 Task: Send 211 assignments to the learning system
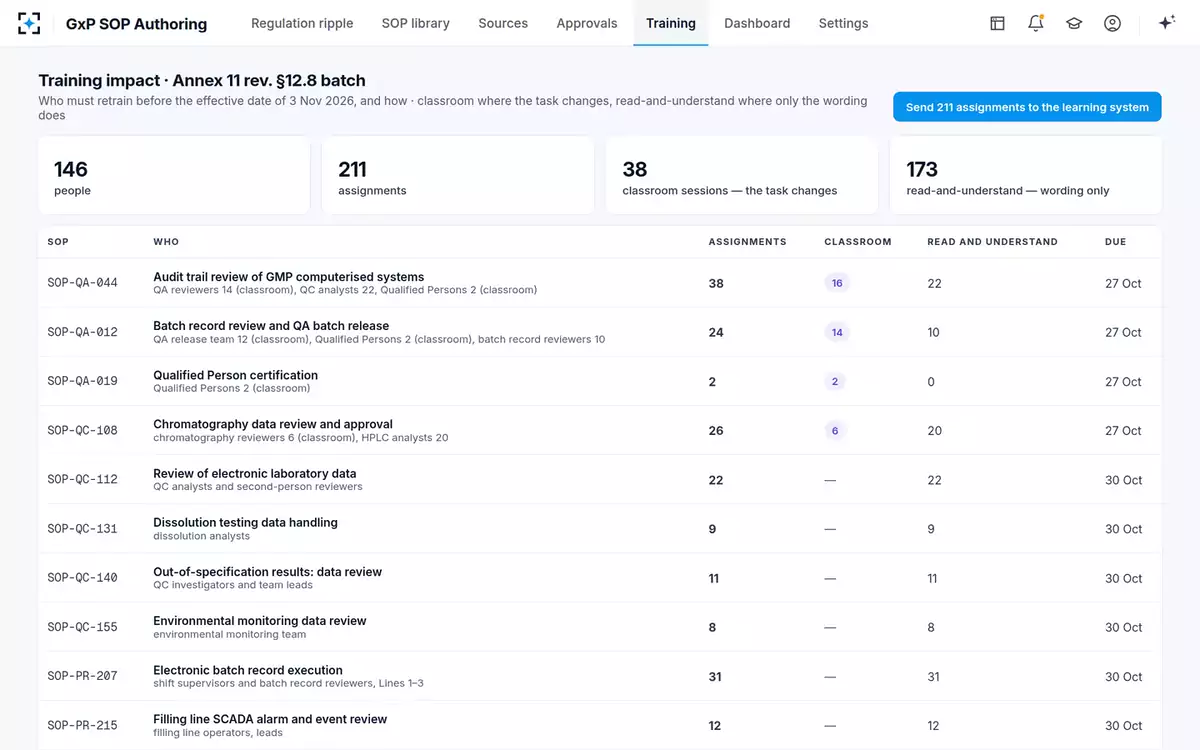[x=1027, y=107]
